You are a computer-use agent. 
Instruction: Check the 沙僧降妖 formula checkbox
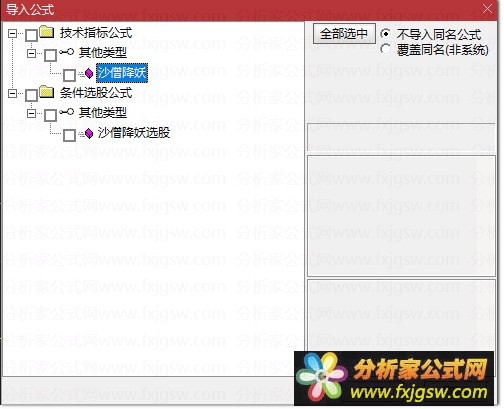[x=69, y=75]
